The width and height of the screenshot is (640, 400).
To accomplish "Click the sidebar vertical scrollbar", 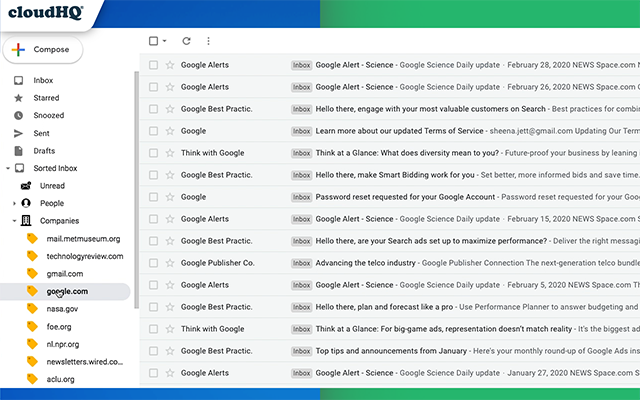I will 136,190.
